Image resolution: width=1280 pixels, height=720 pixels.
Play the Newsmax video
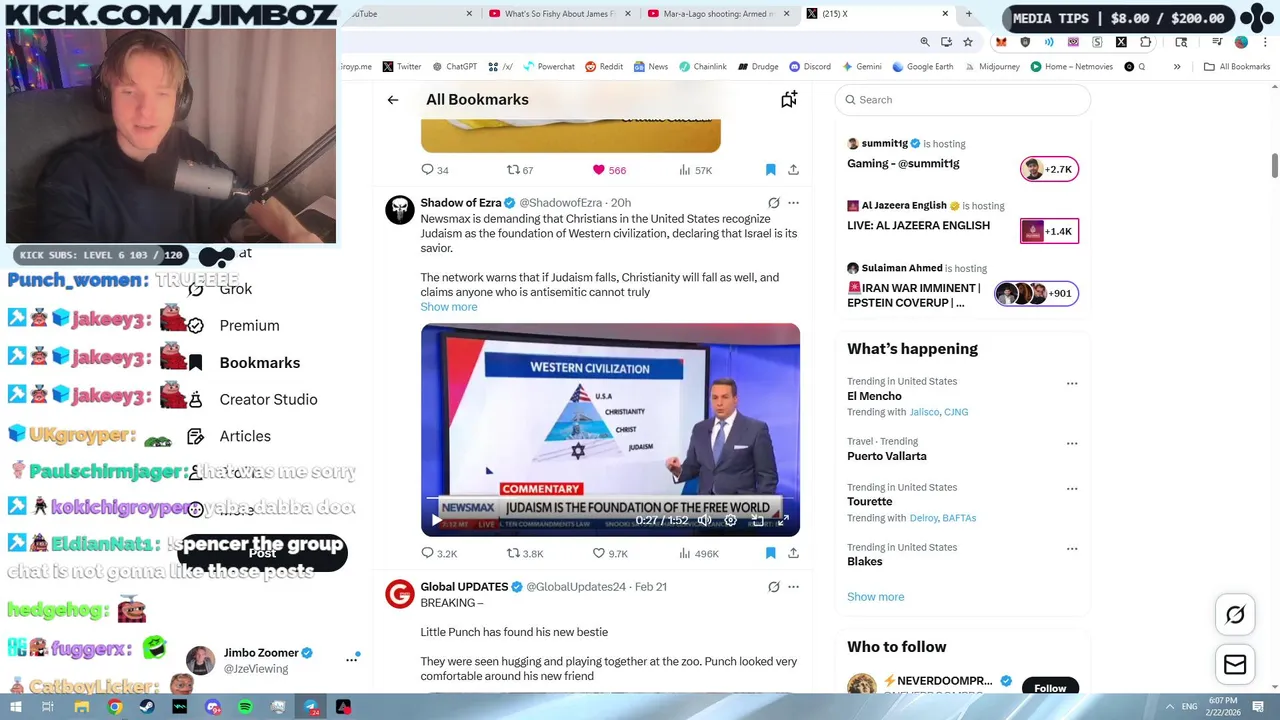435,520
